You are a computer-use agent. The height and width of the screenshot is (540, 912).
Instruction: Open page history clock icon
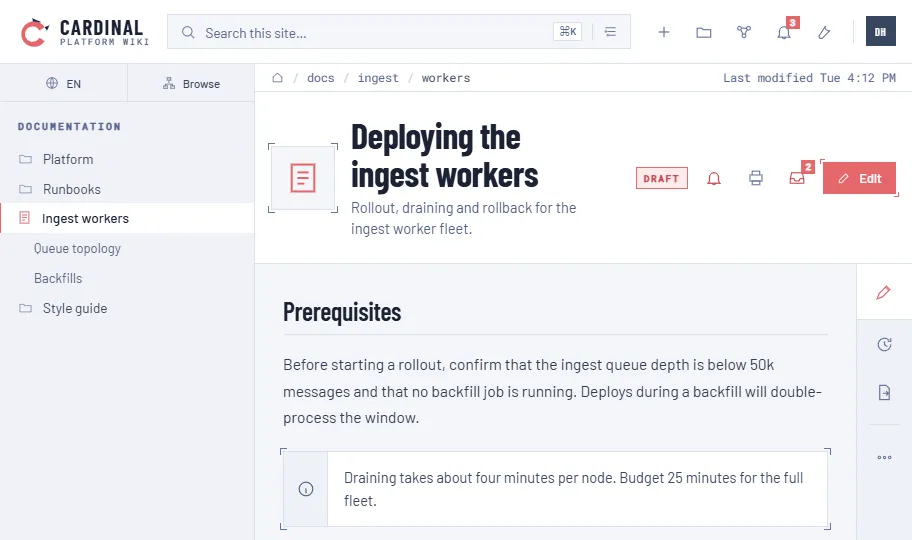[x=884, y=344]
